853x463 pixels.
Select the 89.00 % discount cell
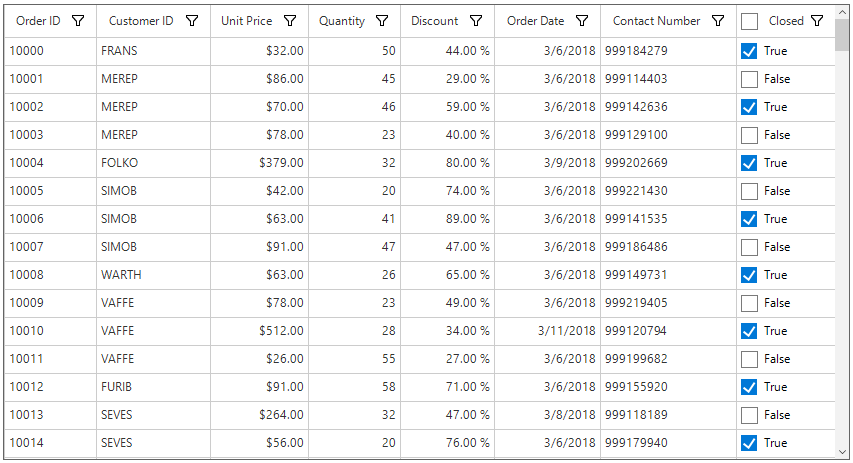click(x=448, y=219)
